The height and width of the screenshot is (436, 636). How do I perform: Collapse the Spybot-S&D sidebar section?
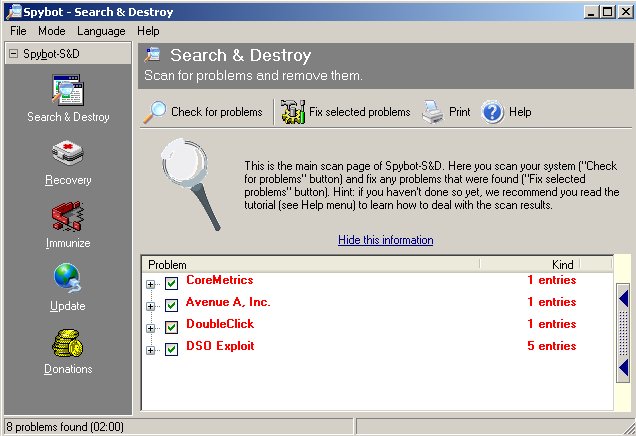pyautogui.click(x=13, y=54)
